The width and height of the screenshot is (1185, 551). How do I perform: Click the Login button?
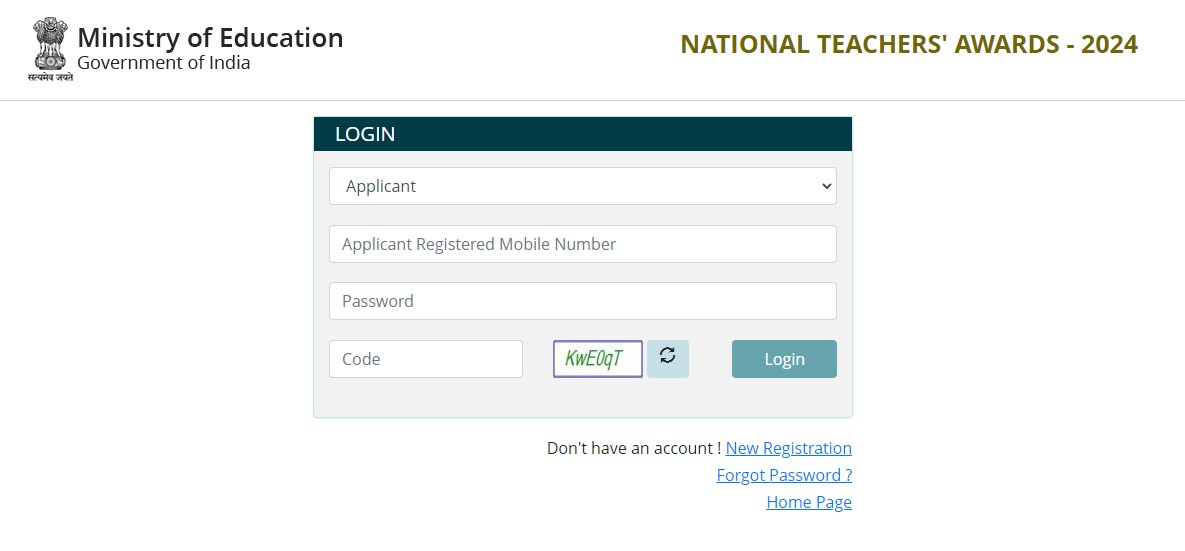pos(784,359)
